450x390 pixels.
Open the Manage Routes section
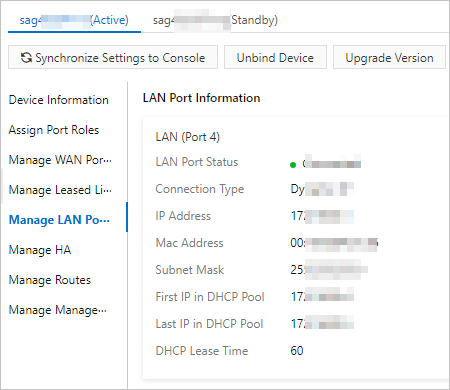tap(50, 280)
